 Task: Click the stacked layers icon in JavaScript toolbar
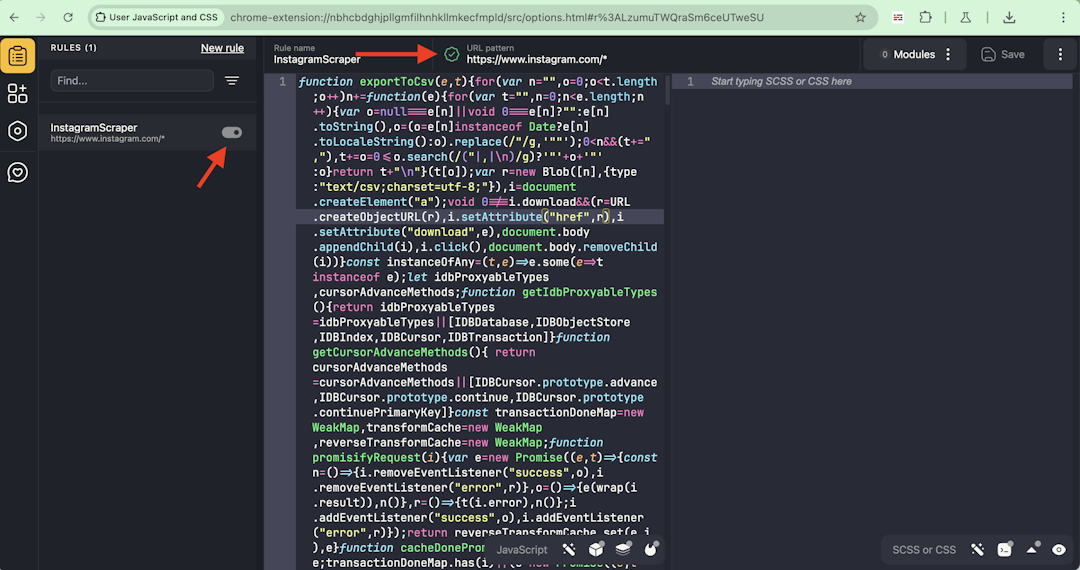(x=623, y=549)
